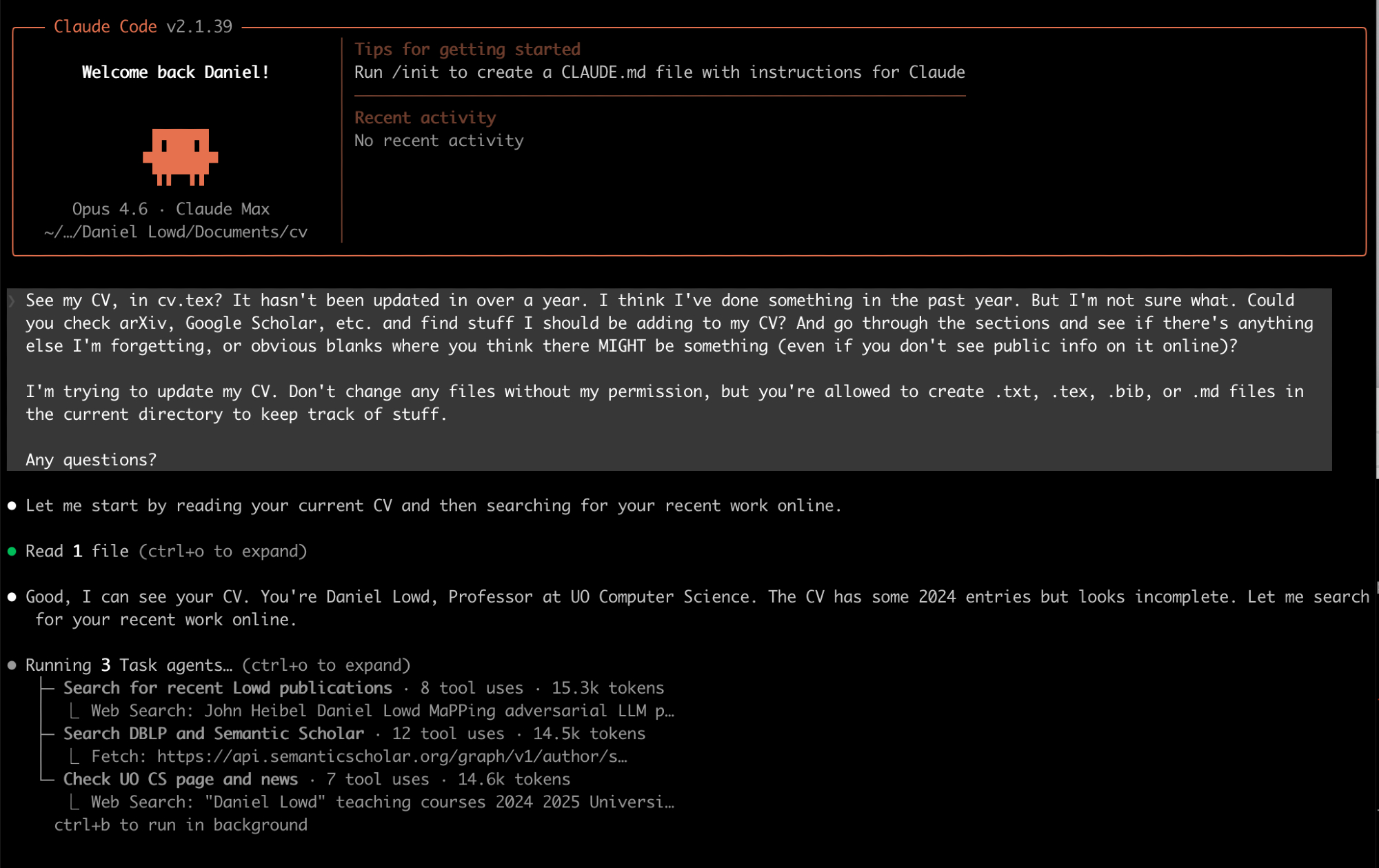Select the 'Search DBLP and Semantic Scholar' agent
Image resolution: width=1379 pixels, height=868 pixels.
click(213, 734)
